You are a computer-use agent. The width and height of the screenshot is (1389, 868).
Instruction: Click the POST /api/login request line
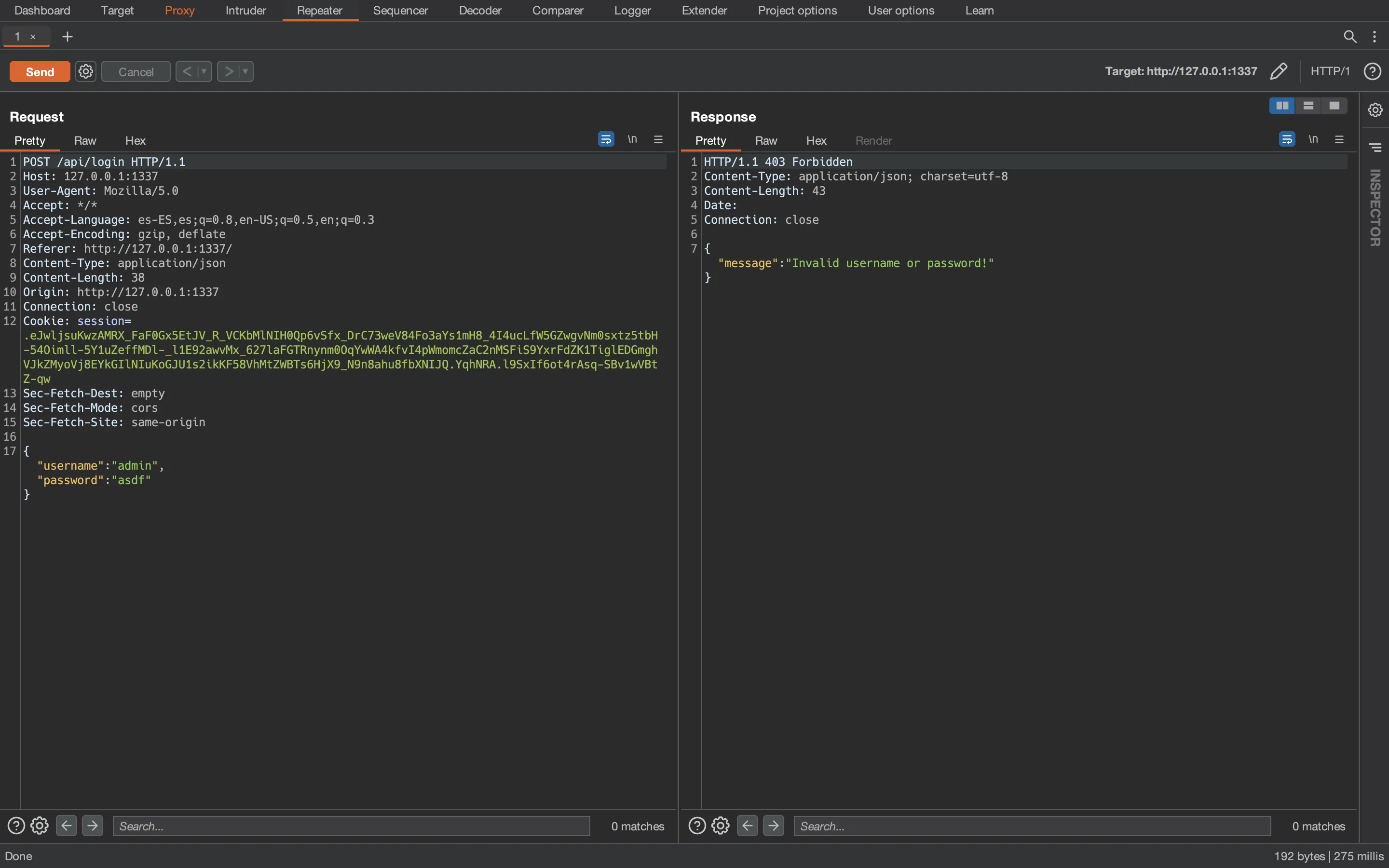coord(104,162)
